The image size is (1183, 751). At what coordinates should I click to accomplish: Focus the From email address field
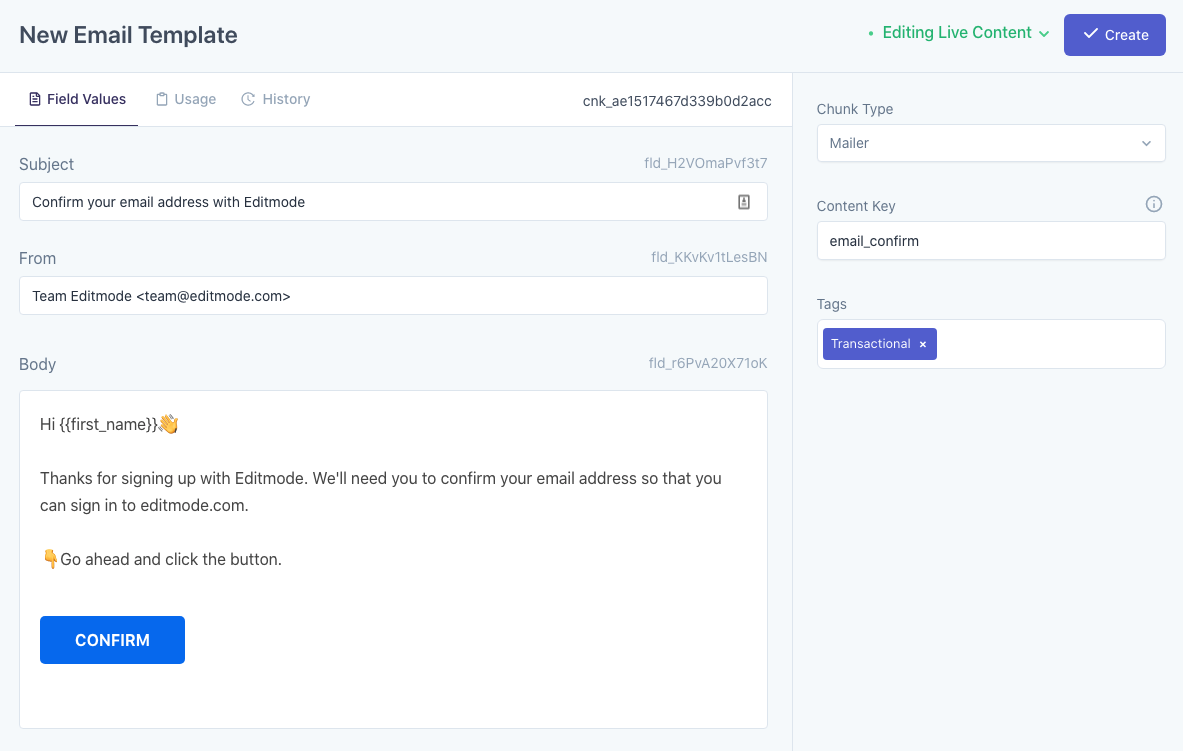click(392, 296)
